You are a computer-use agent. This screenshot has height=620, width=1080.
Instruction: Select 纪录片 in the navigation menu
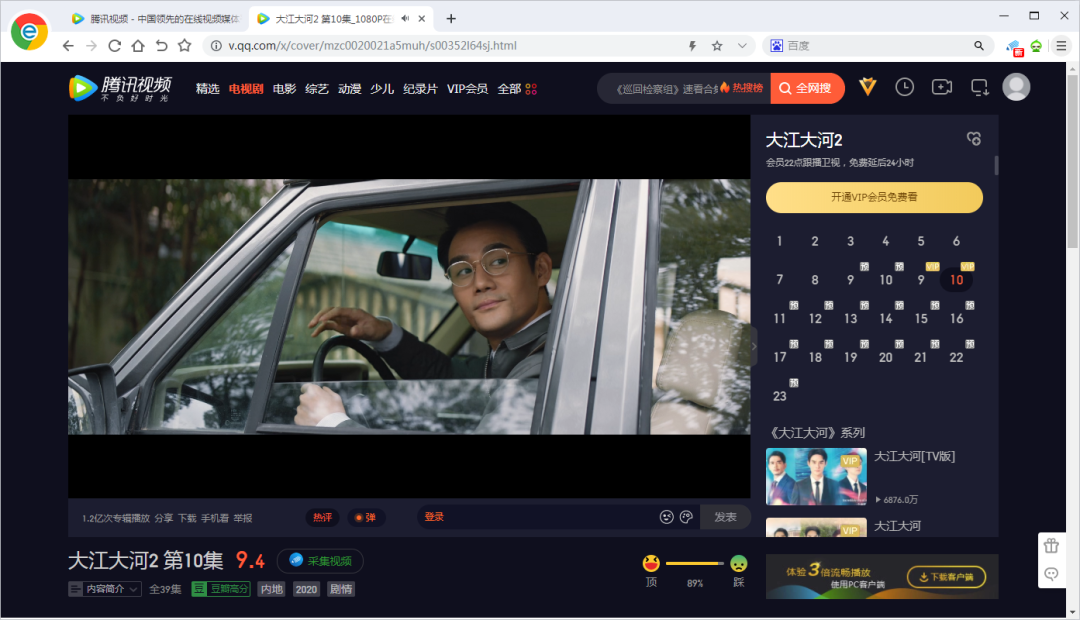(x=420, y=89)
